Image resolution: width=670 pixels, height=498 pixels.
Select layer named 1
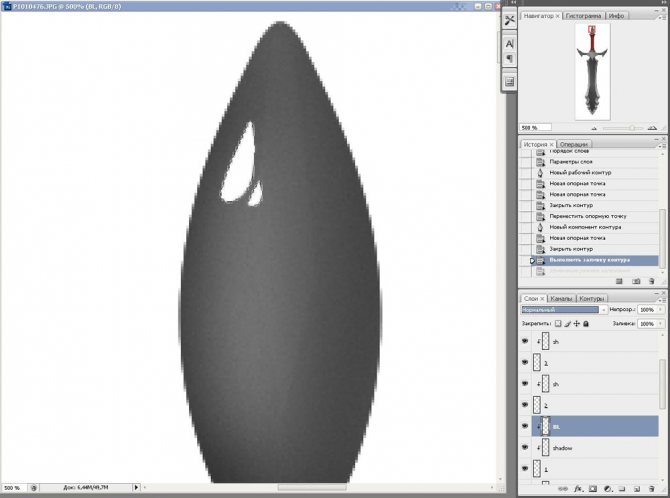tap(596, 469)
